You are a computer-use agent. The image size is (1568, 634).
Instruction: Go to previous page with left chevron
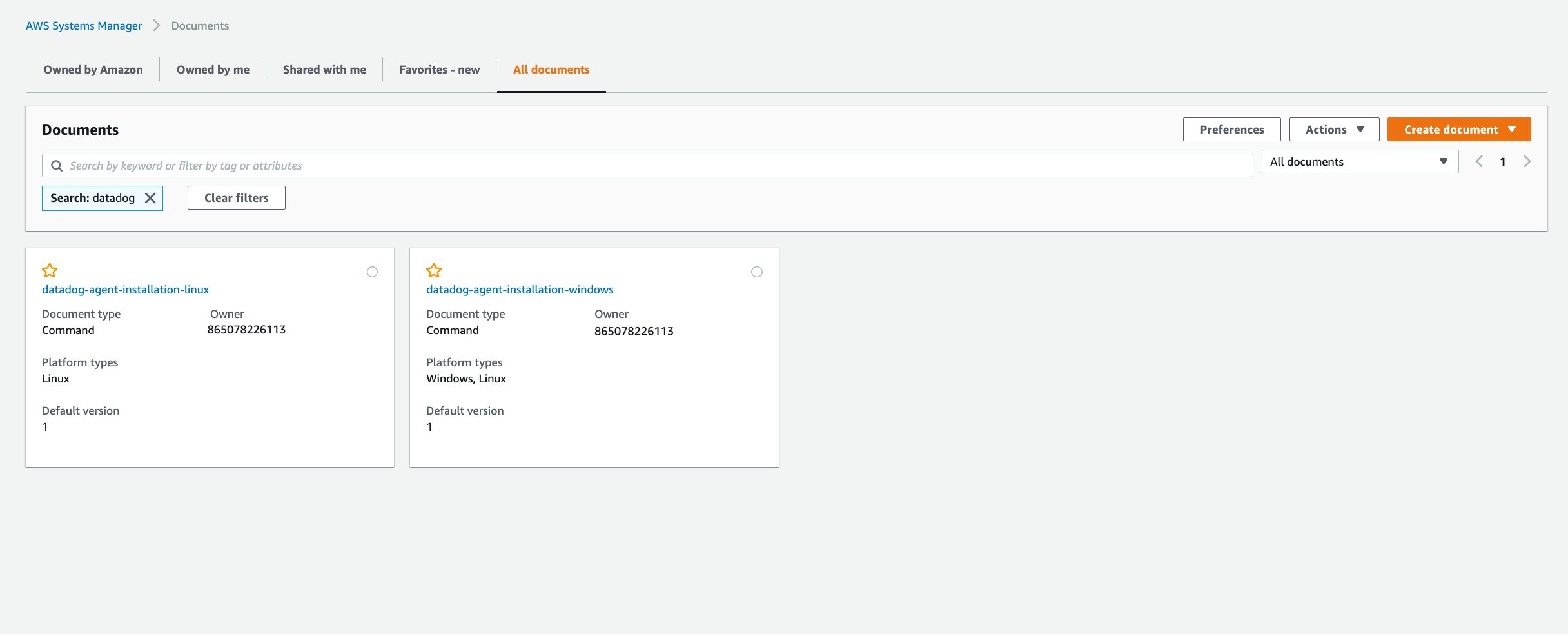(x=1479, y=161)
